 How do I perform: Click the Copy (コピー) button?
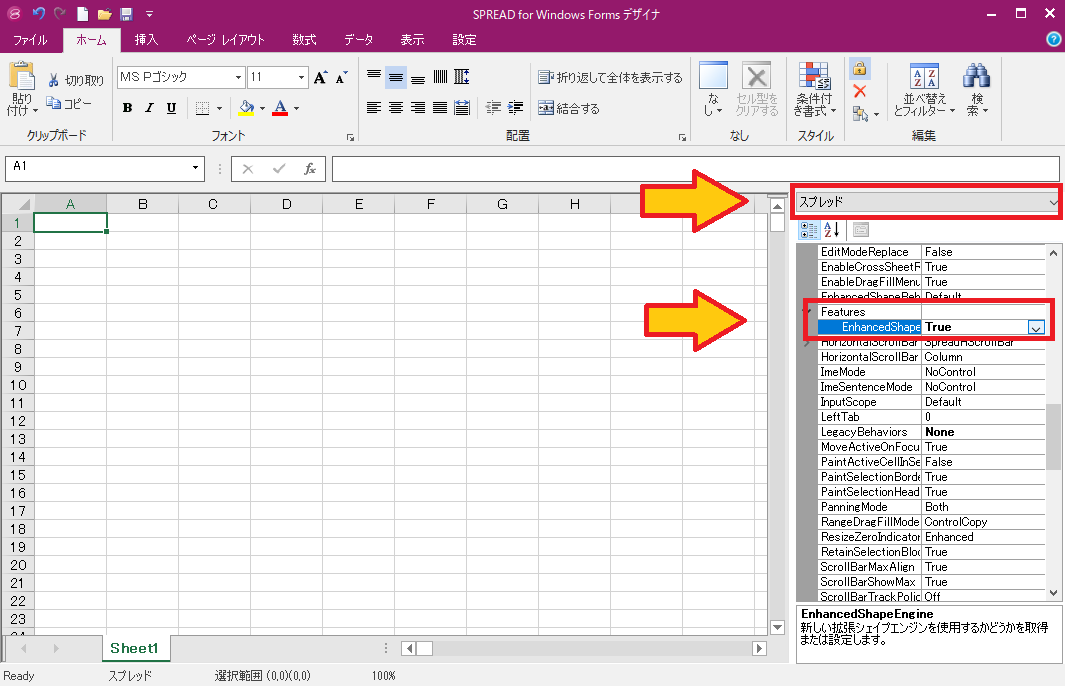(x=69, y=103)
